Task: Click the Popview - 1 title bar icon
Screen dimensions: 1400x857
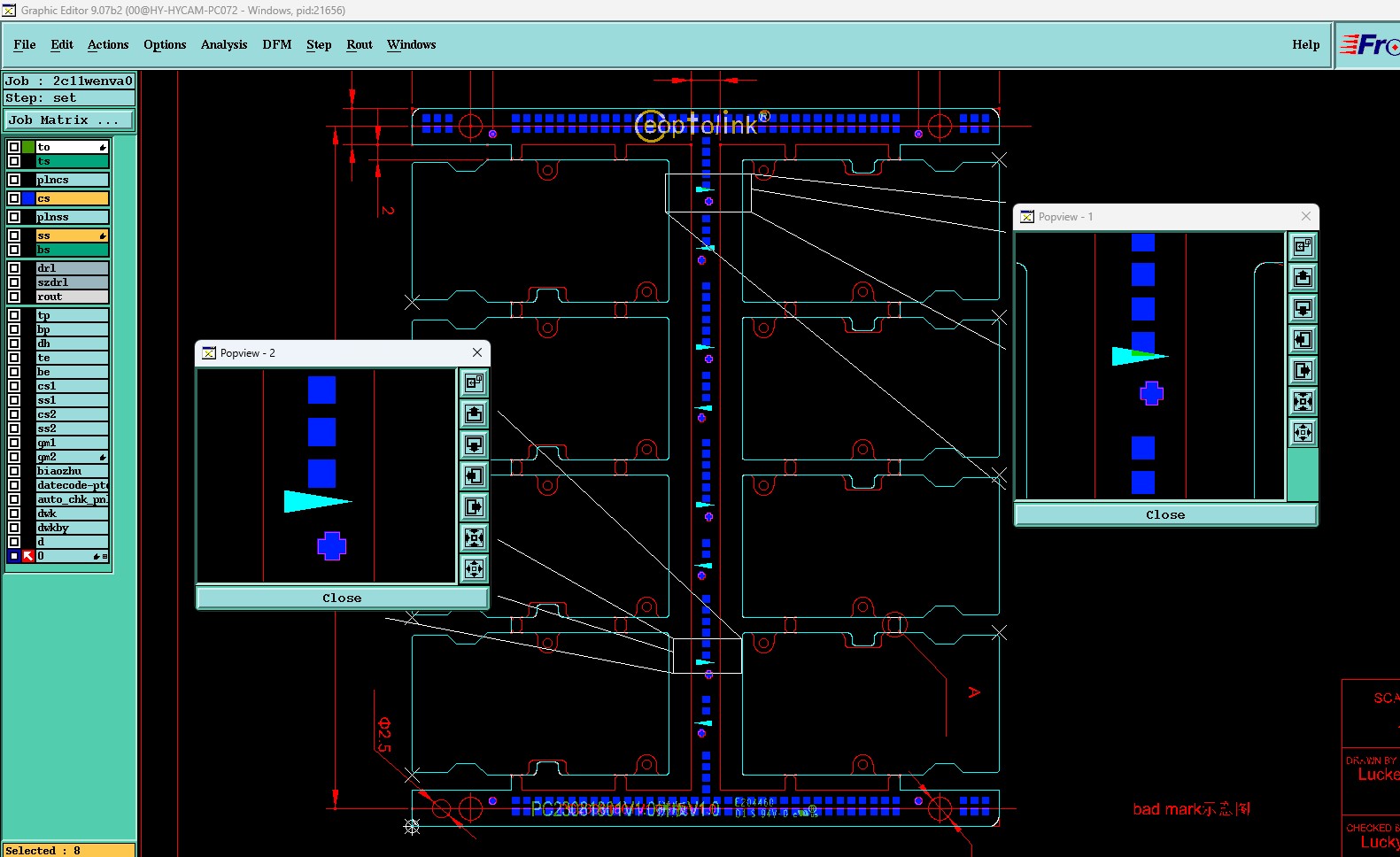Action: point(1027,217)
